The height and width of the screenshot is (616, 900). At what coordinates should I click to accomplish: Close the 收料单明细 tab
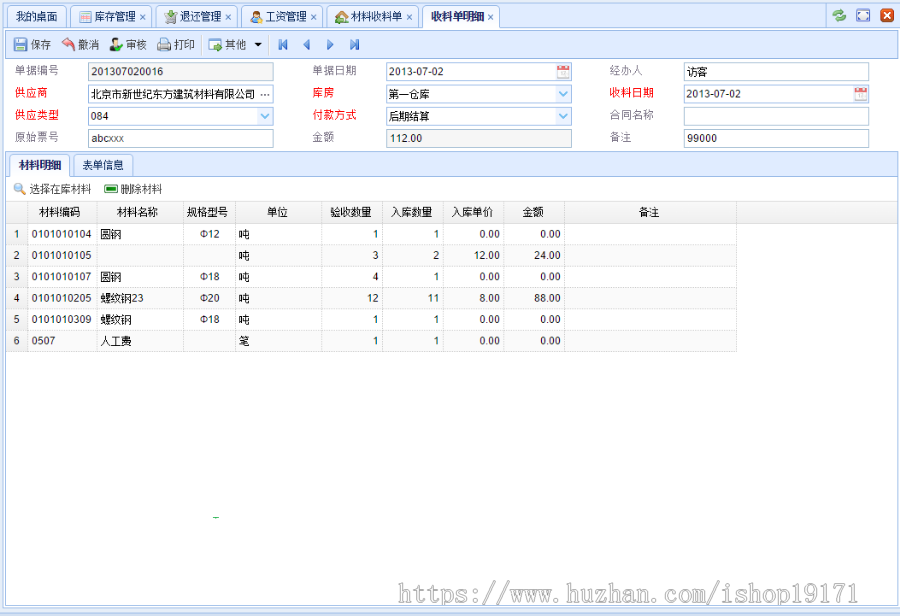[x=490, y=17]
